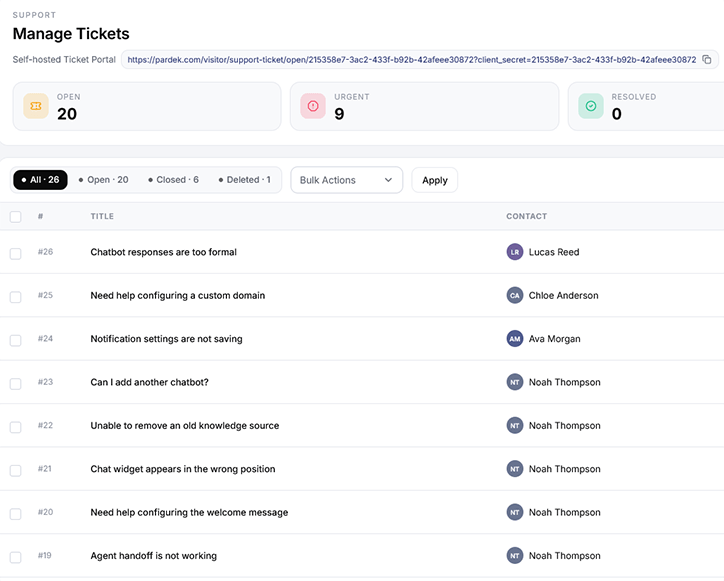Click Noah Thompson on ticket #23 row

click(565, 382)
